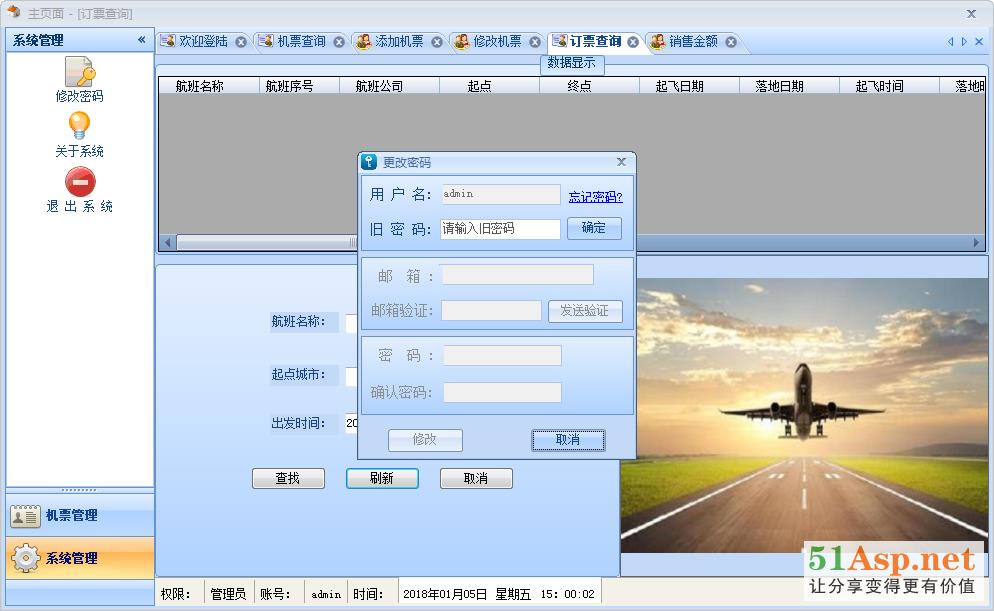Open the 机票管理 navigation group
Screen dimensions: 994x611
[x=80, y=515]
